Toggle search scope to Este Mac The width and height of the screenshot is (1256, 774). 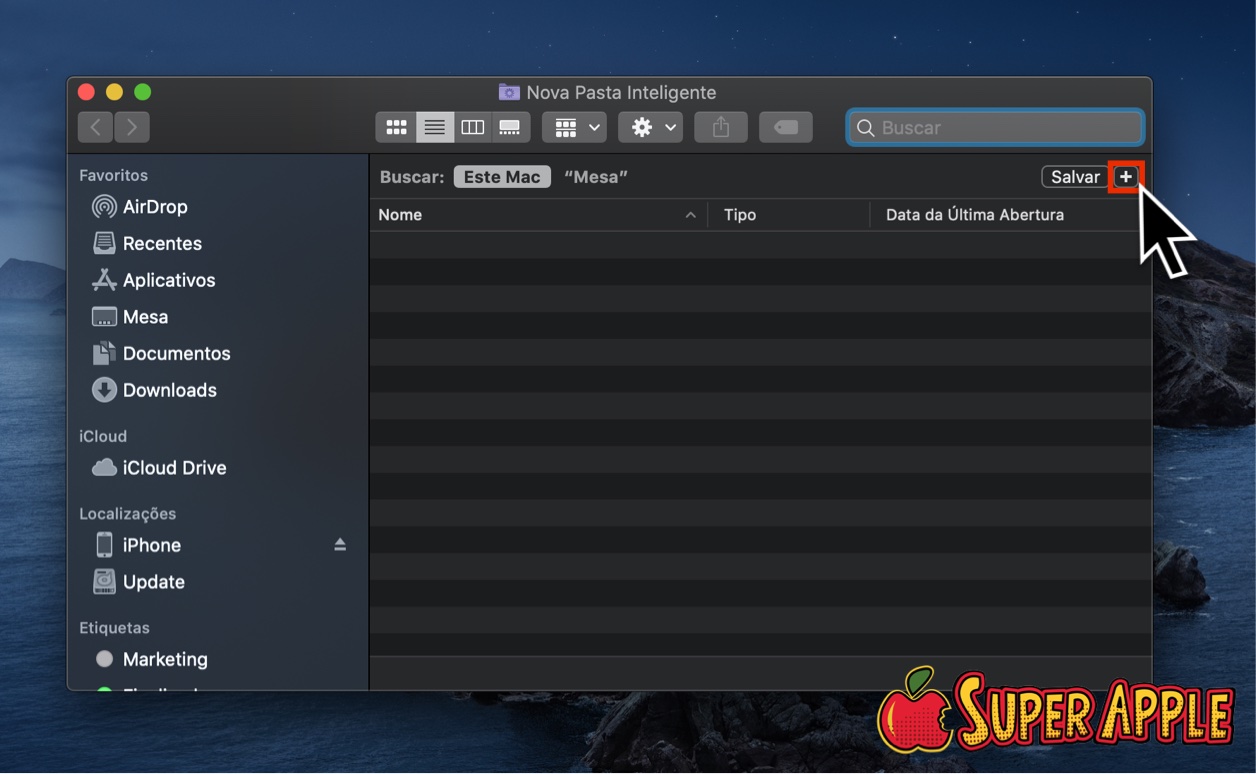point(502,177)
